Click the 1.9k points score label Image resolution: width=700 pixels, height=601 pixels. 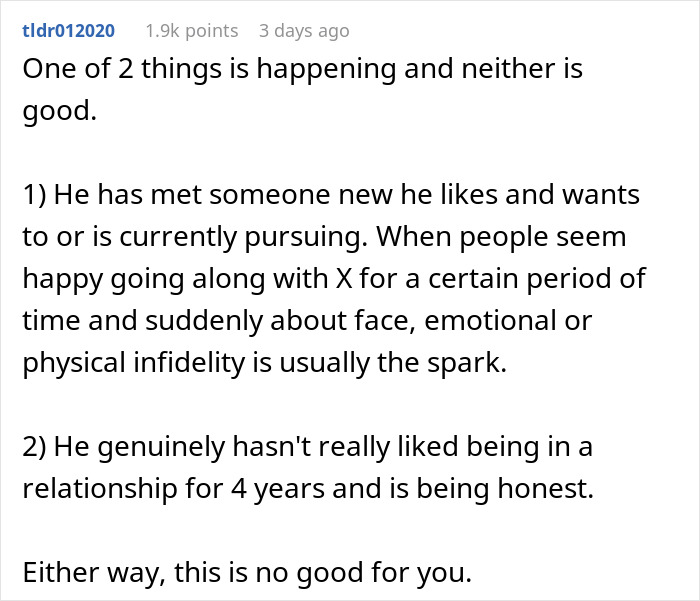pyautogui.click(x=191, y=31)
